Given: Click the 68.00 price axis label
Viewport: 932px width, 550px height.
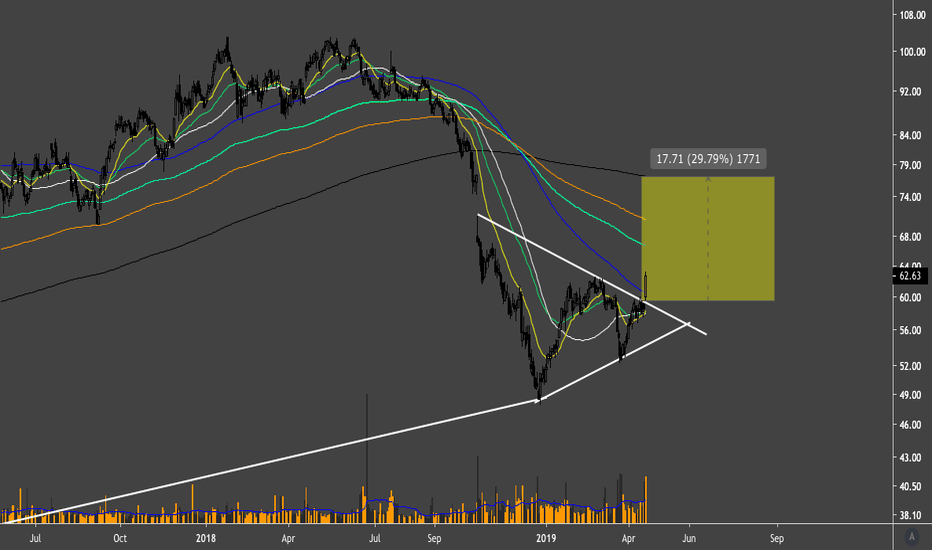Looking at the screenshot, I should click(x=912, y=237).
